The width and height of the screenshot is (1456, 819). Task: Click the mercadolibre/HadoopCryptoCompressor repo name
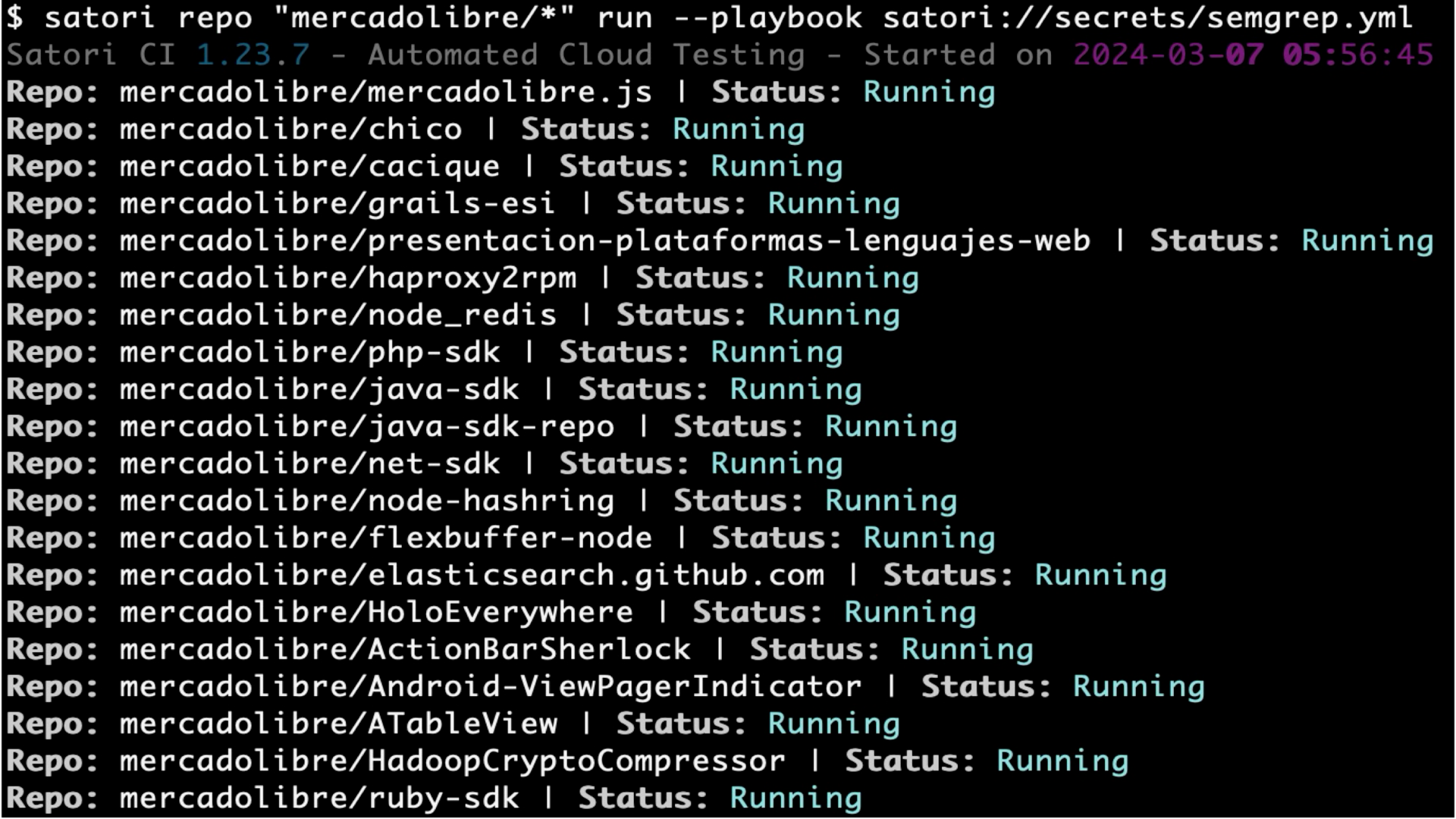[x=452, y=761]
